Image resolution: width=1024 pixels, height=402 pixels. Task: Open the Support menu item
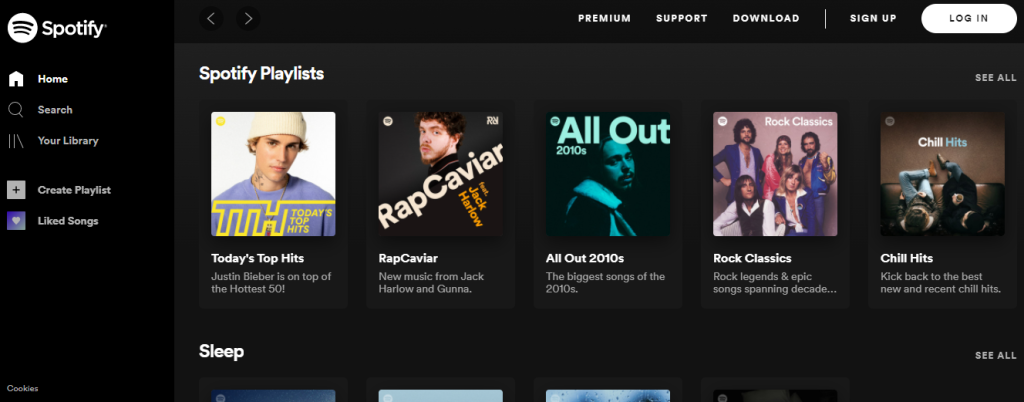click(682, 18)
